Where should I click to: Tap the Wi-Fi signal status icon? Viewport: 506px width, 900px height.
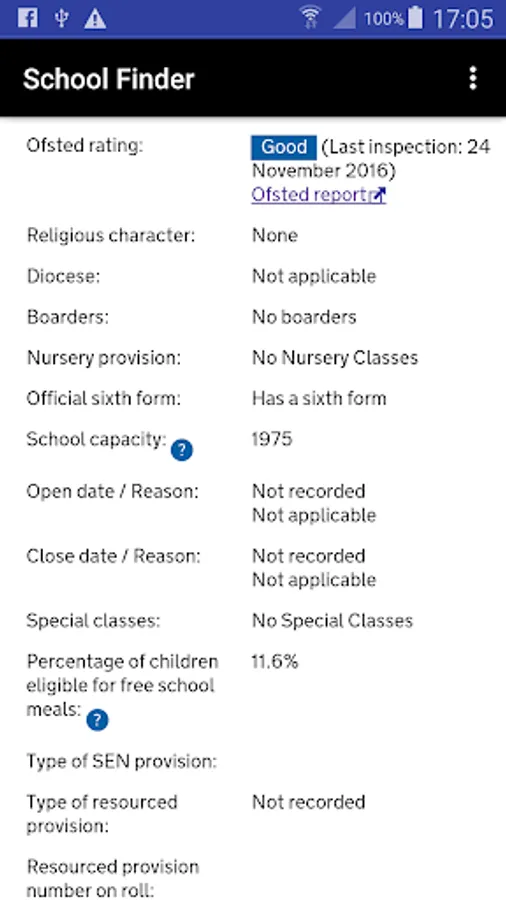(x=310, y=18)
